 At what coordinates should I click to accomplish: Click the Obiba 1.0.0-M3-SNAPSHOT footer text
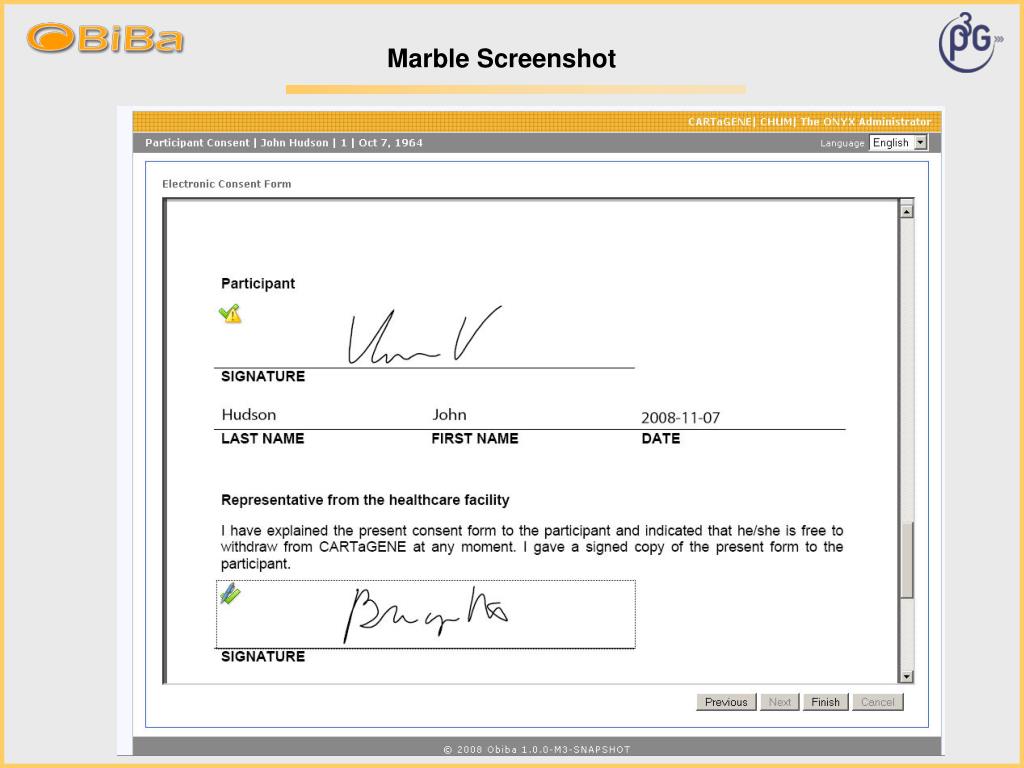click(537, 750)
